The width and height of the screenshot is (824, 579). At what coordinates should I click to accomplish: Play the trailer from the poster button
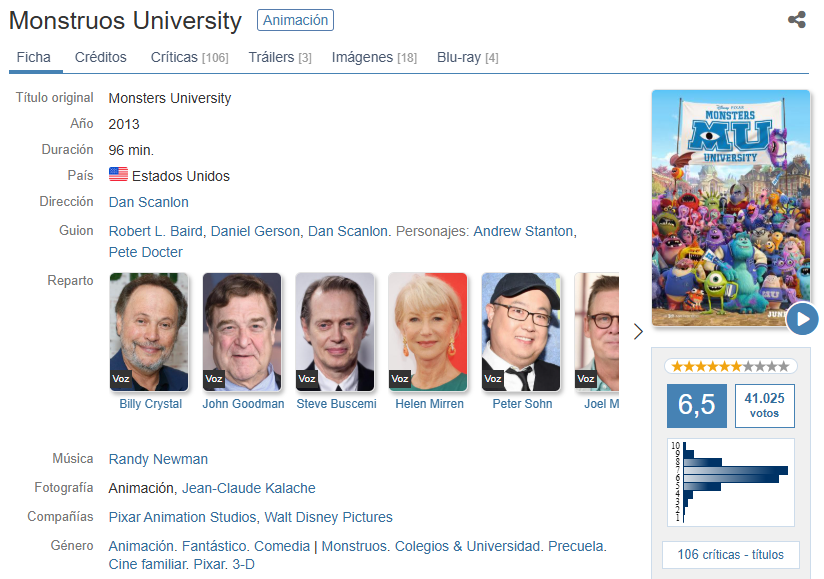[x=802, y=318]
